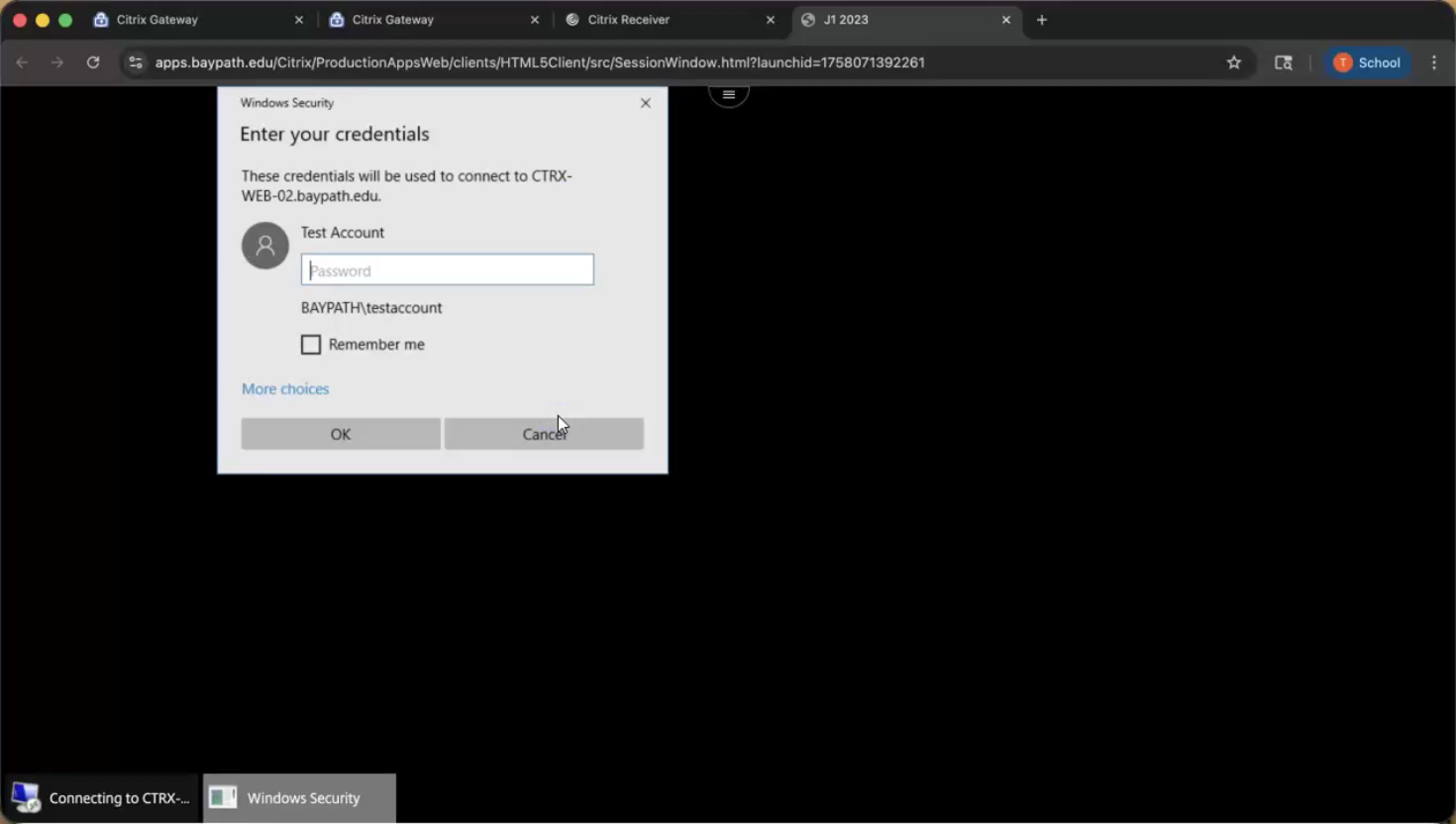The width and height of the screenshot is (1456, 824).
Task: Expand More choices for credentials
Action: 285,389
